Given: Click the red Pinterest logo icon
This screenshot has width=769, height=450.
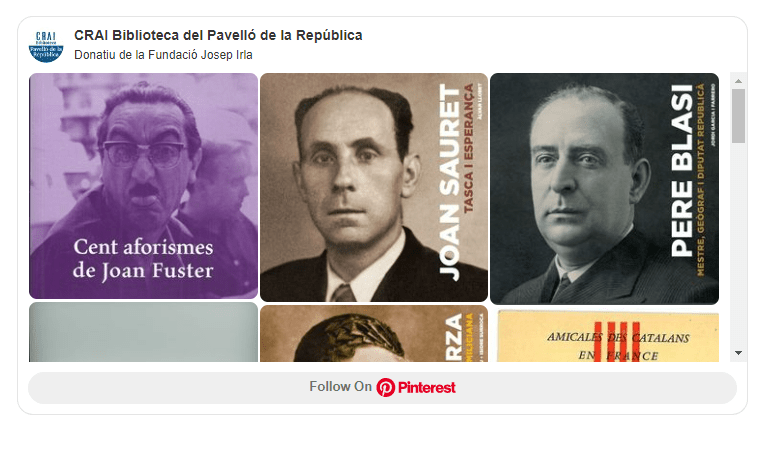Looking at the screenshot, I should tap(385, 388).
